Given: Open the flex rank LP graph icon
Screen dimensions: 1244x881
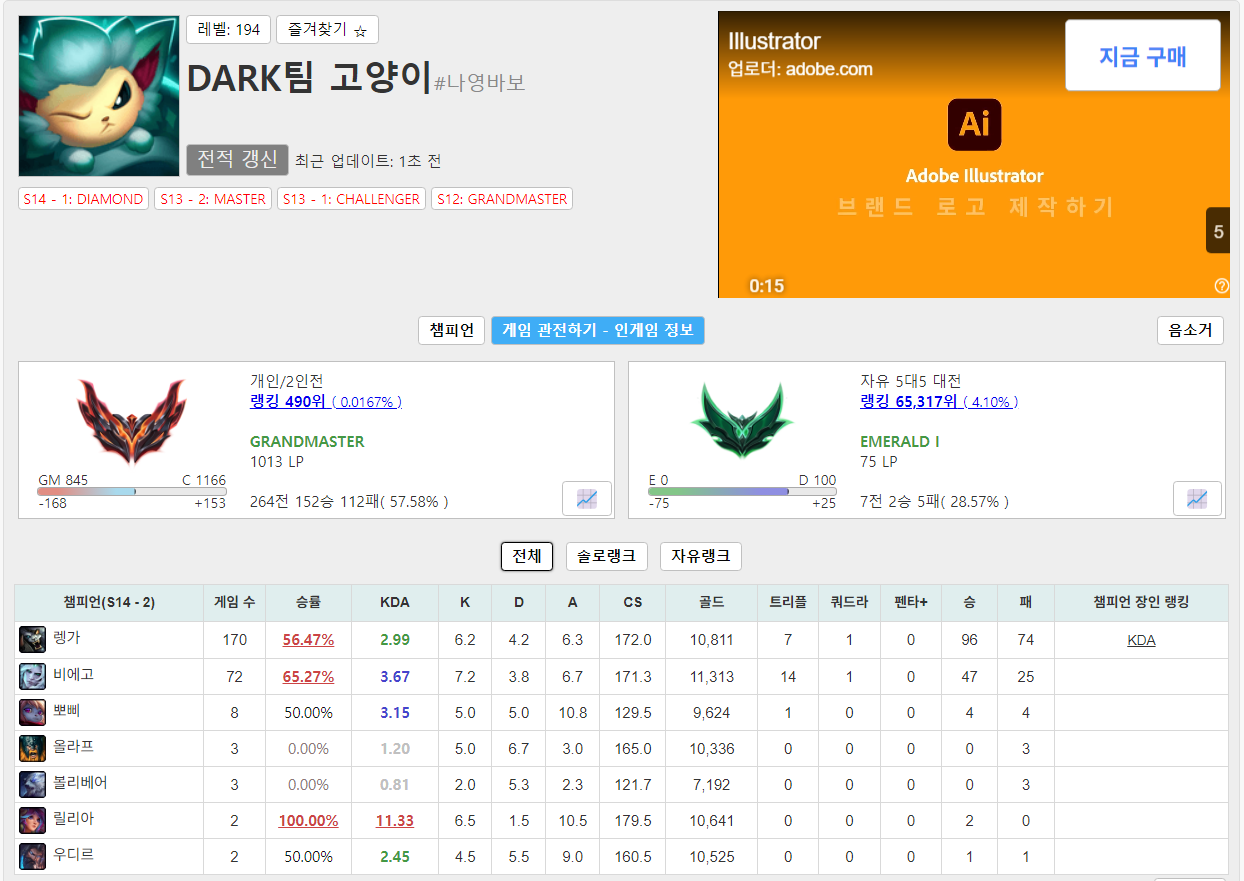Looking at the screenshot, I should (x=1197, y=498).
